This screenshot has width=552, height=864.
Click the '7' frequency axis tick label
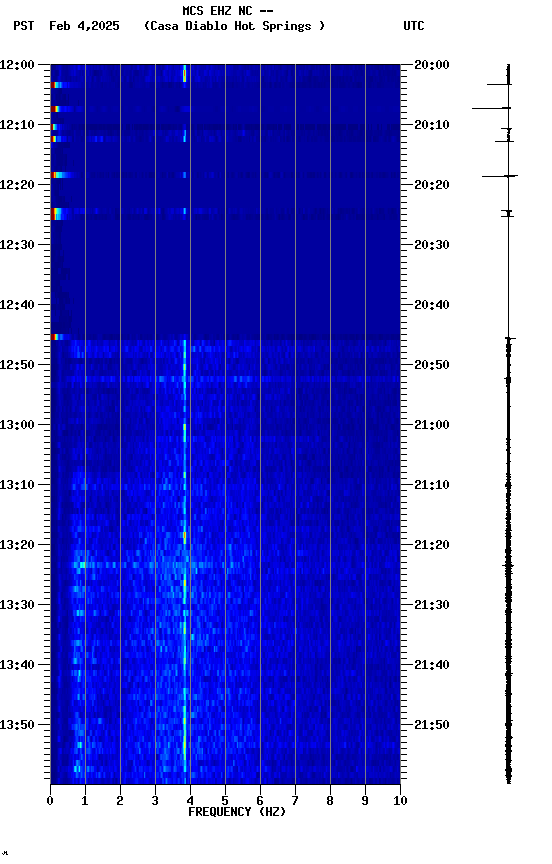pyautogui.click(x=295, y=801)
